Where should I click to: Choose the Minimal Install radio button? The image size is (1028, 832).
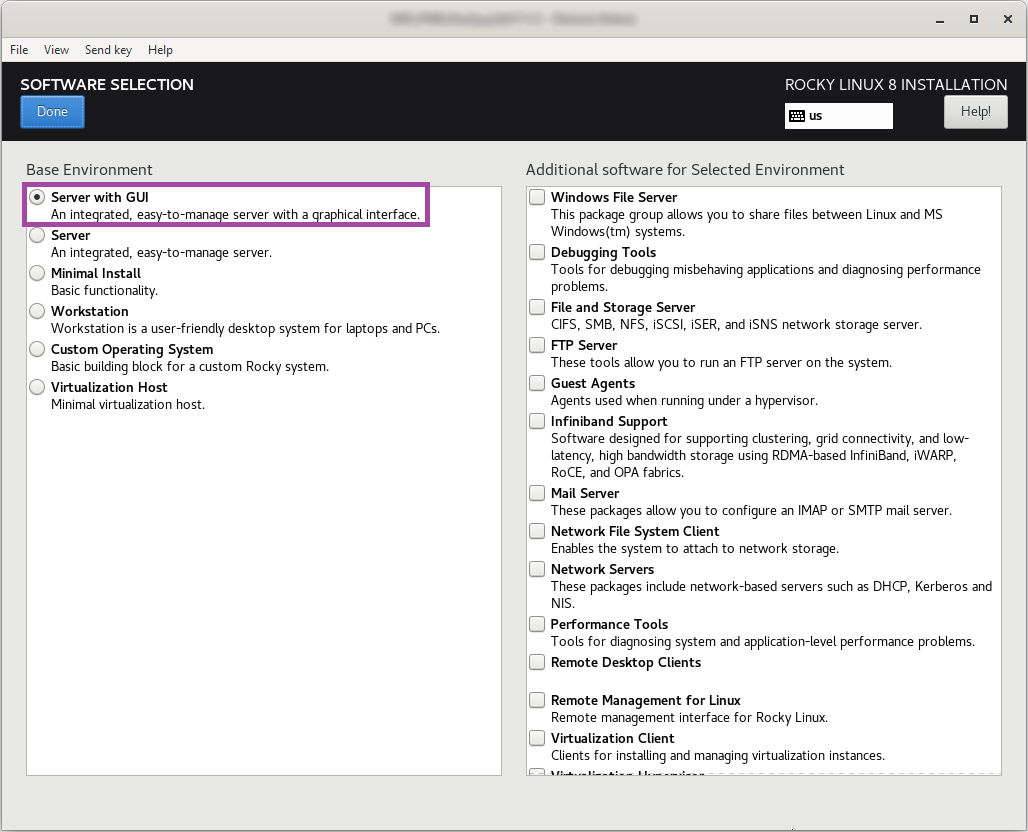click(37, 273)
